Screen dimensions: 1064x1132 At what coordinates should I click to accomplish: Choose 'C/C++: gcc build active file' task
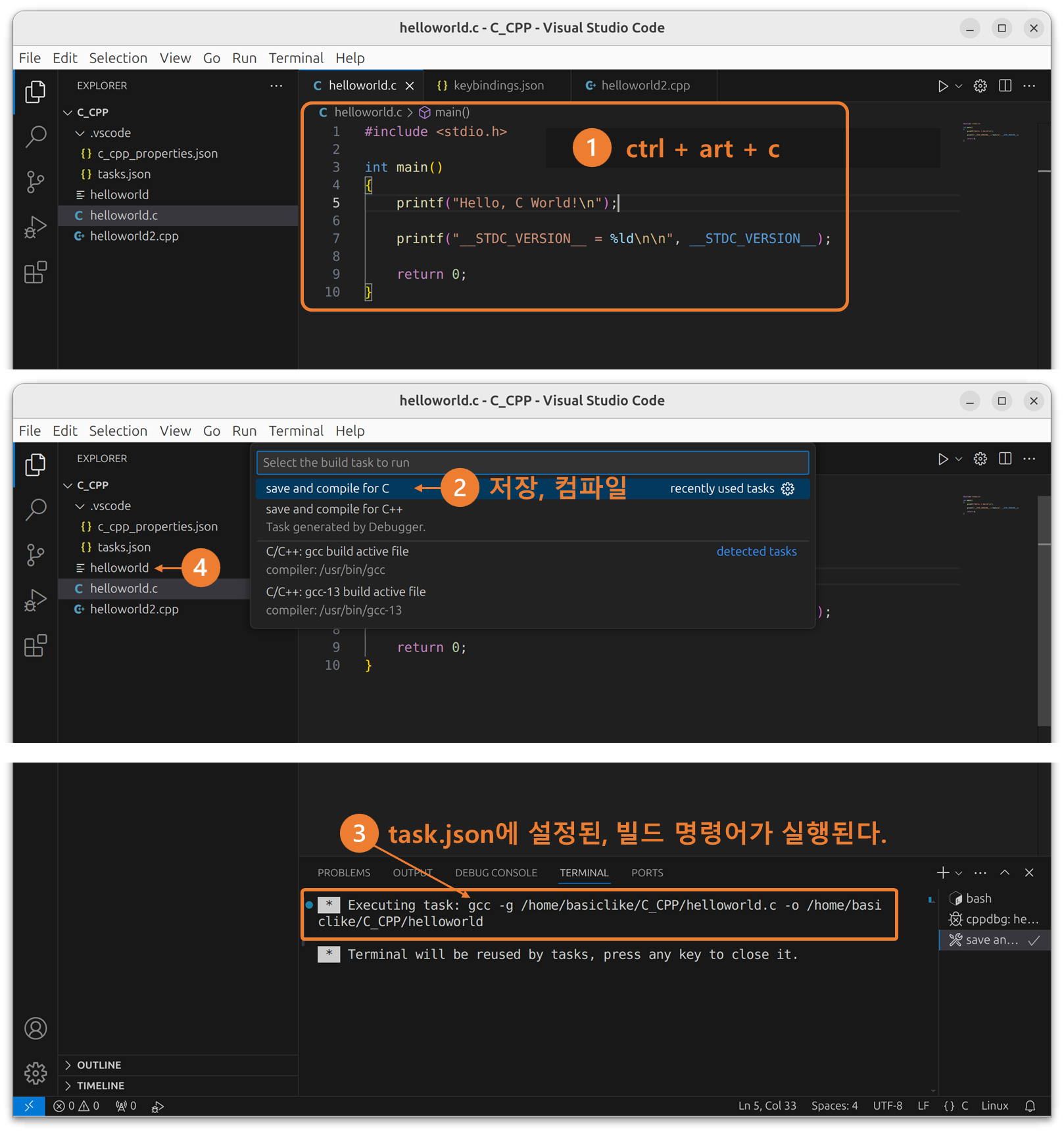(533, 561)
